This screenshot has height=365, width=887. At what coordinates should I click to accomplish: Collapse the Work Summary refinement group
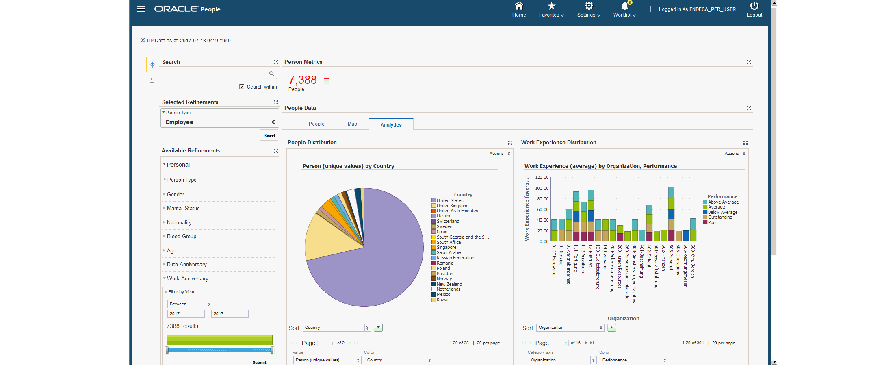pyautogui.click(x=185, y=279)
